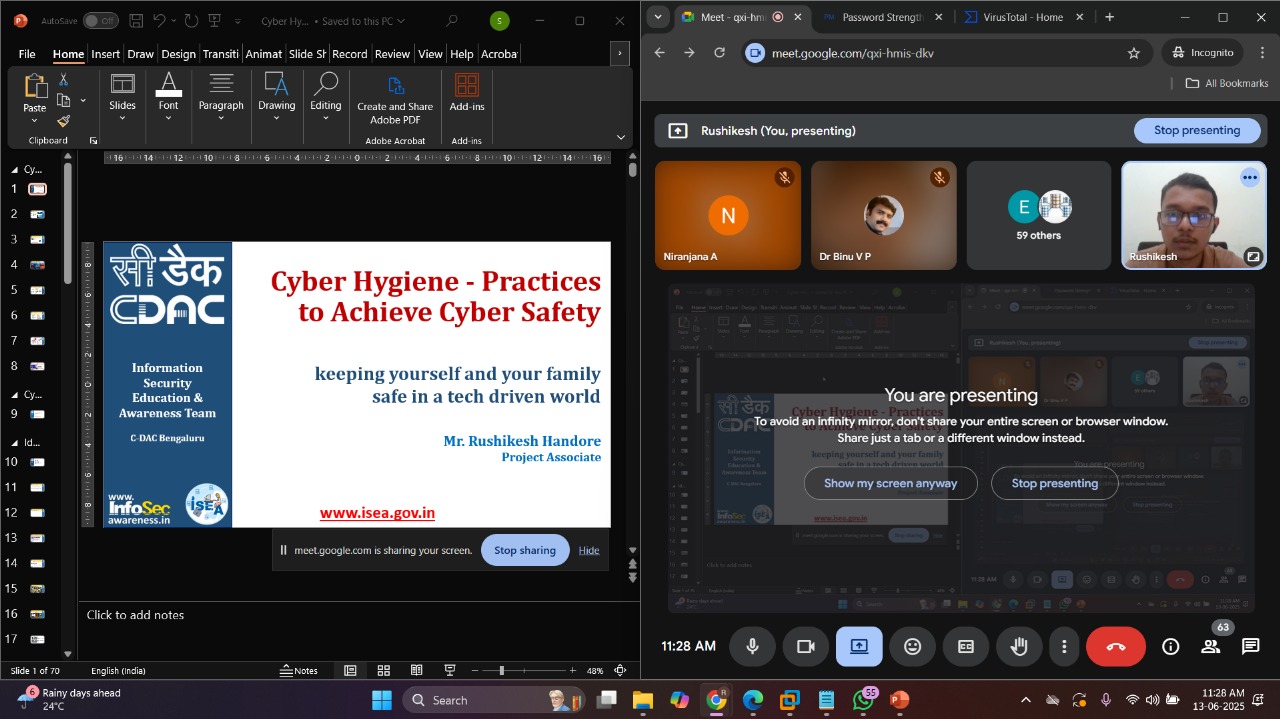Toggle AutoSave switch on

100,21
